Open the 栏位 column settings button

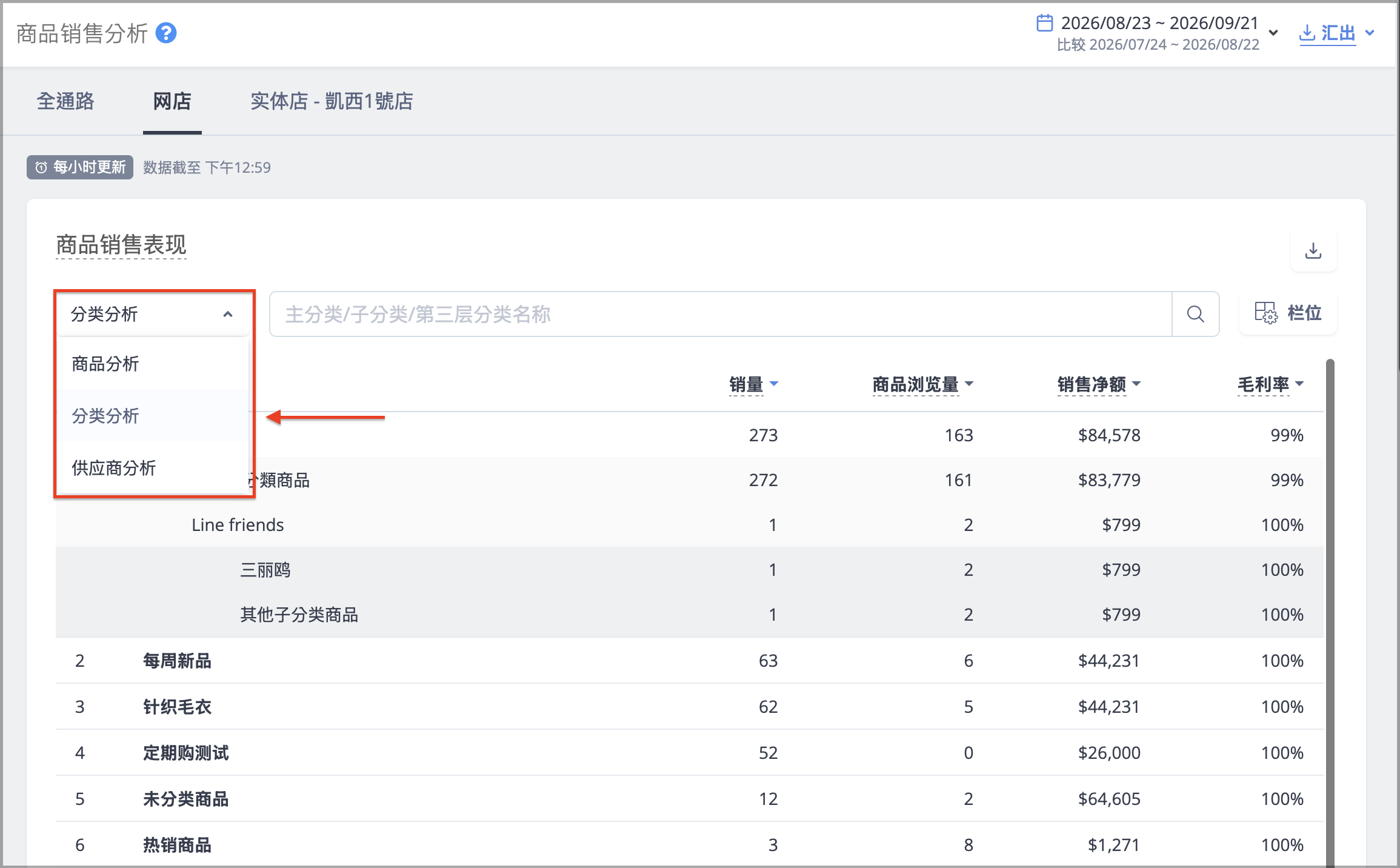1288,313
